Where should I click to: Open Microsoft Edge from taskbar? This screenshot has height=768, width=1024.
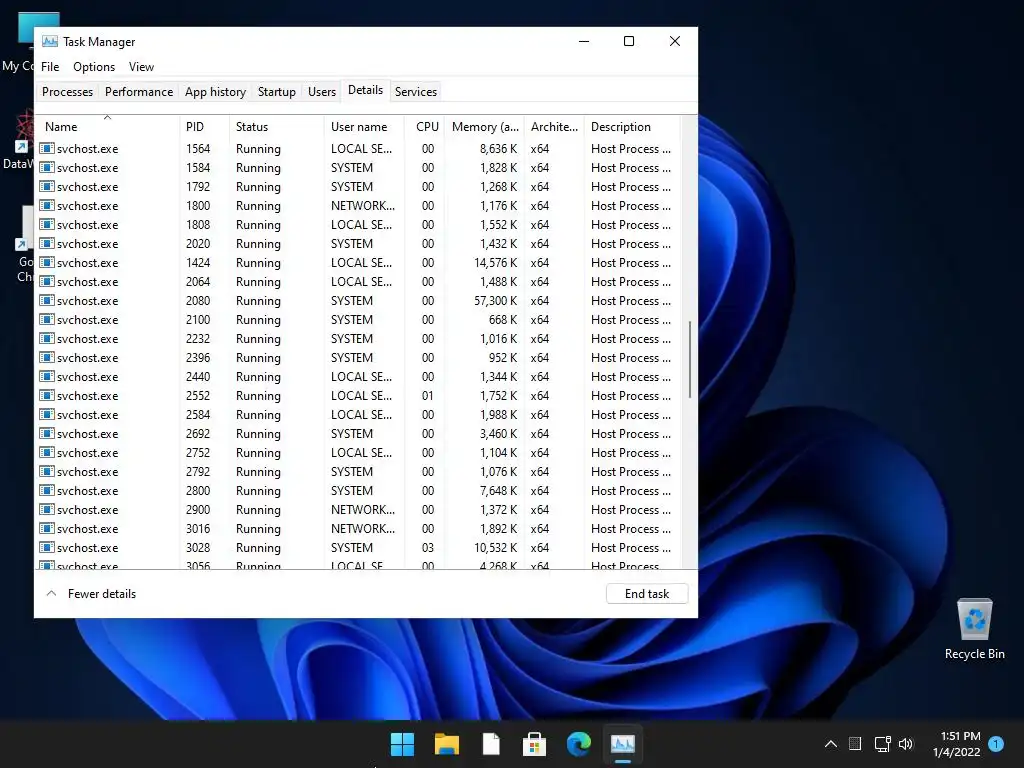(579, 744)
